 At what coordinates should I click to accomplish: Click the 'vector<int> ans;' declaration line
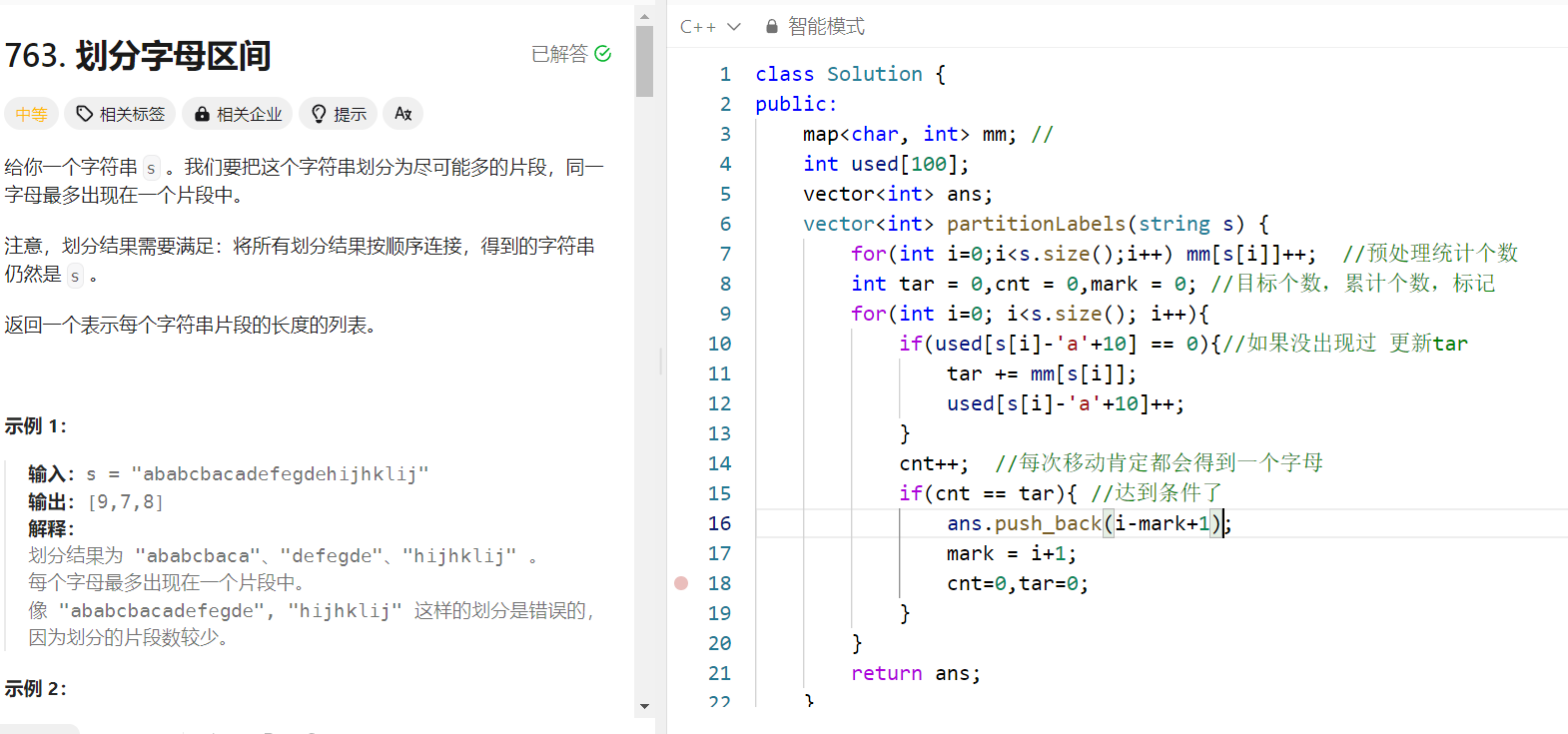[898, 194]
